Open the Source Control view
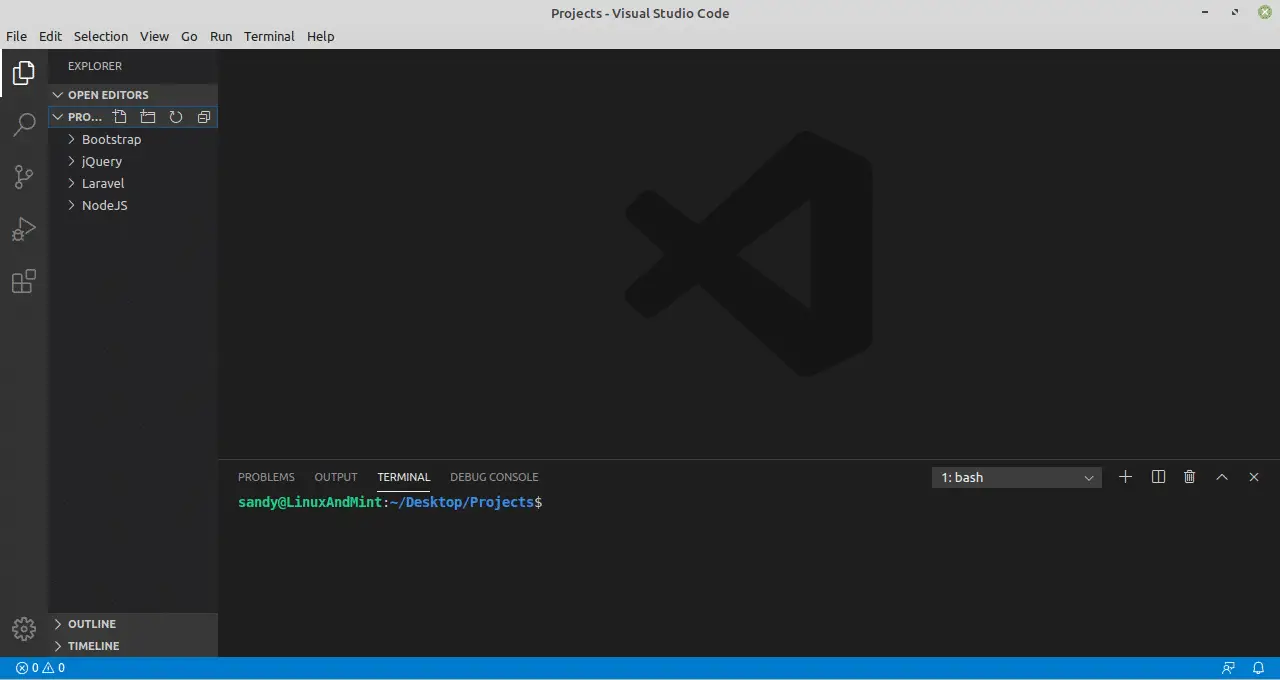Screen dimensions: 1280x680 point(24,176)
